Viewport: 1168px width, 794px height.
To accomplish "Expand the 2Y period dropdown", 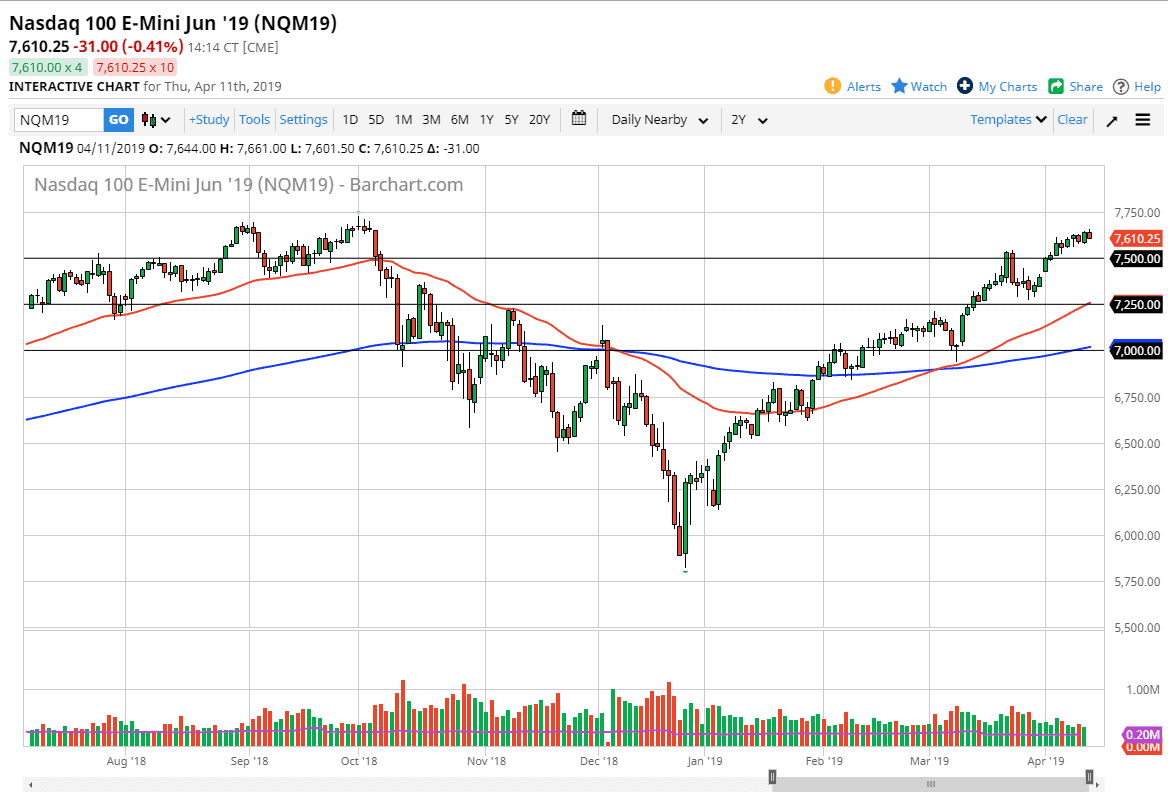I will (x=749, y=120).
